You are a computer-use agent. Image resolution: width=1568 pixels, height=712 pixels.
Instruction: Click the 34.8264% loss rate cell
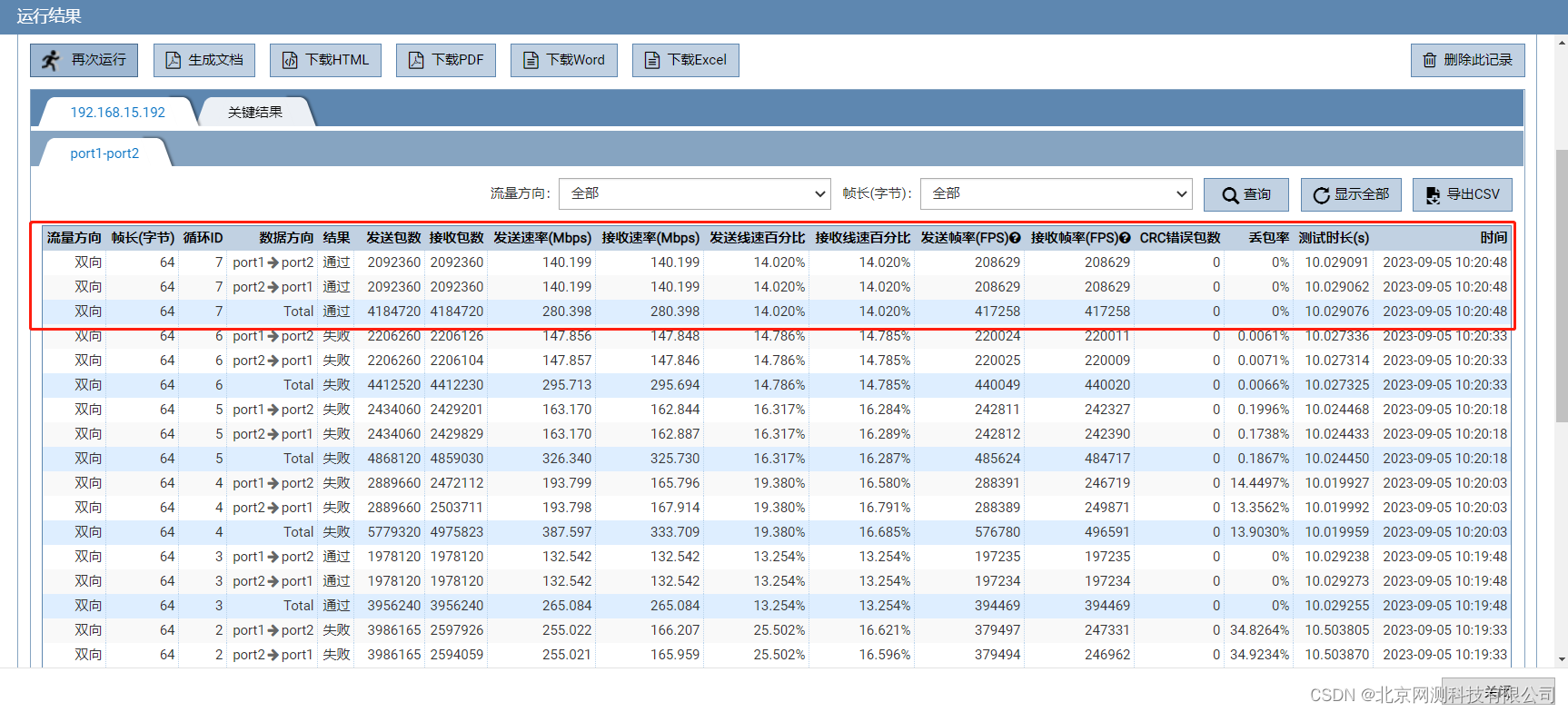[1260, 630]
